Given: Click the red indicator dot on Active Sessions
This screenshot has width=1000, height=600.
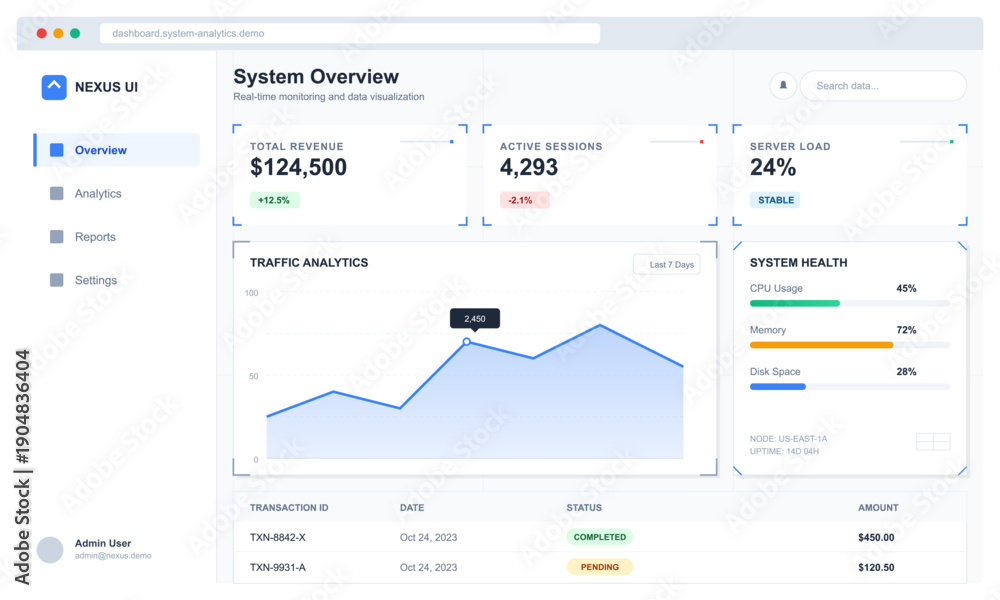Looking at the screenshot, I should click(x=702, y=142).
